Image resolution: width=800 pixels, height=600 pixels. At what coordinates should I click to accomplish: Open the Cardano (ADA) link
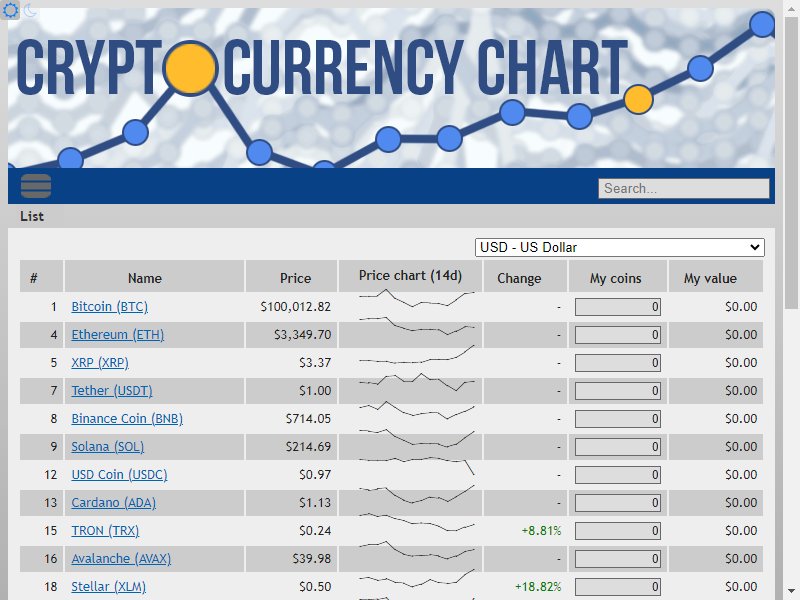114,503
